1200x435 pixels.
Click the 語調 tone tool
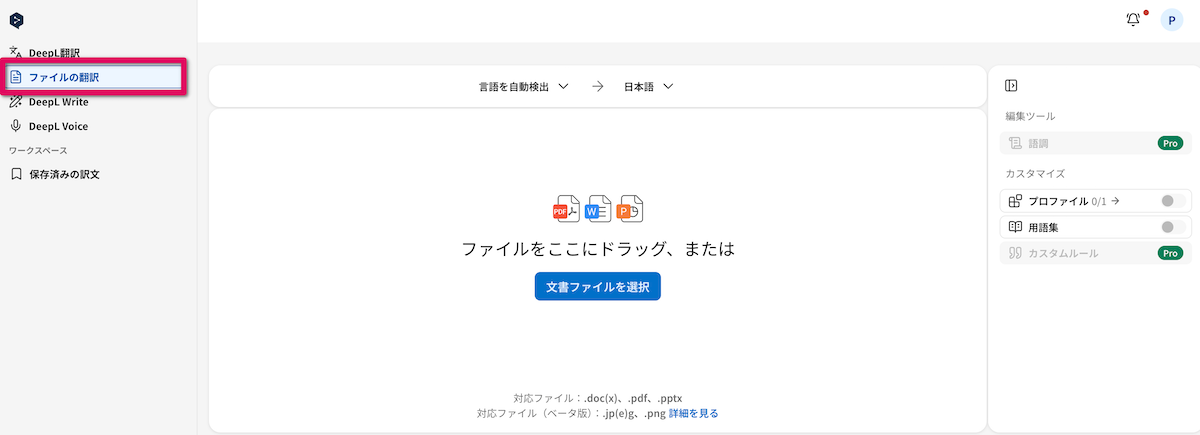(x=1096, y=143)
